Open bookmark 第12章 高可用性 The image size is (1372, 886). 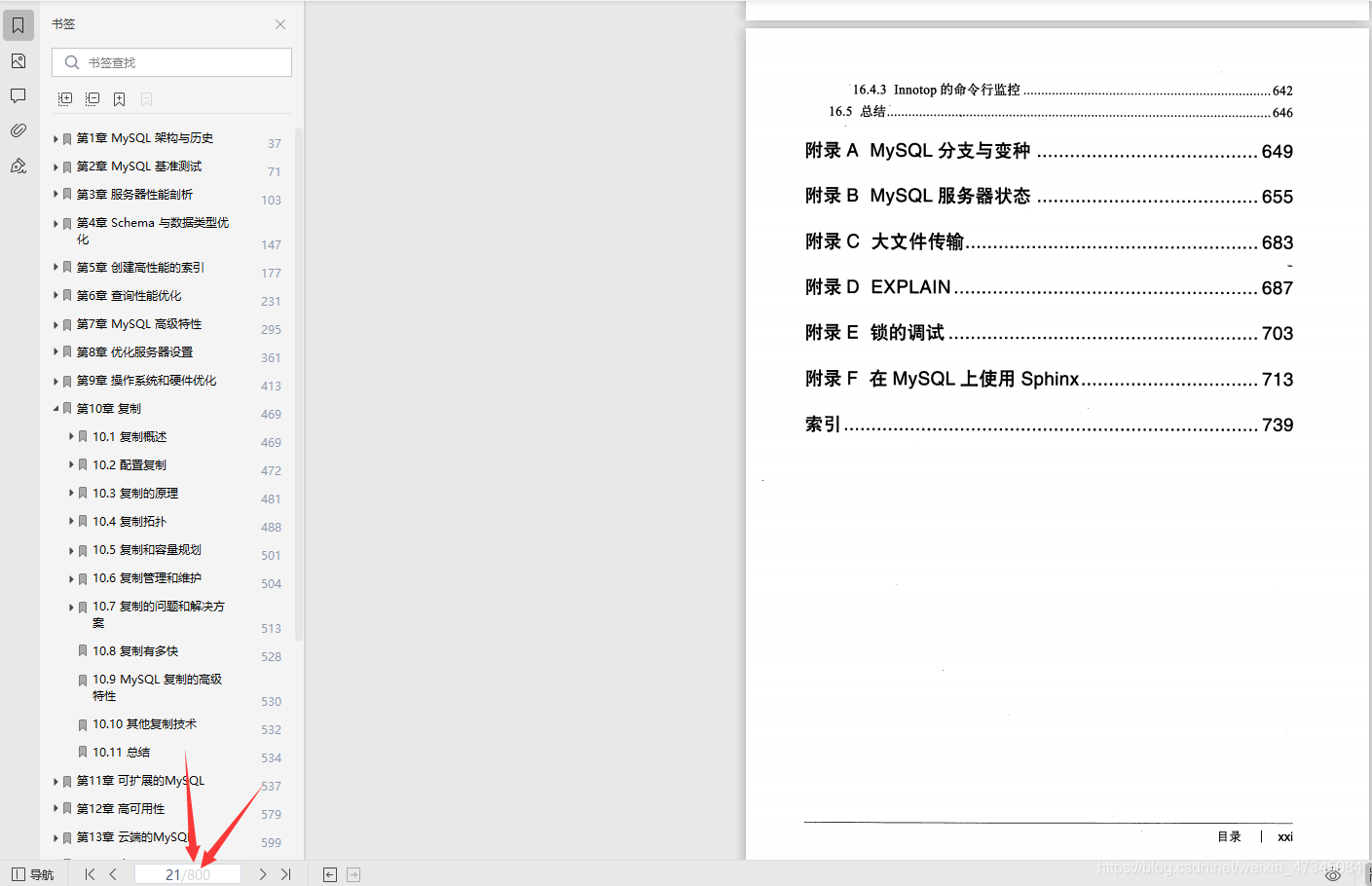tap(121, 809)
